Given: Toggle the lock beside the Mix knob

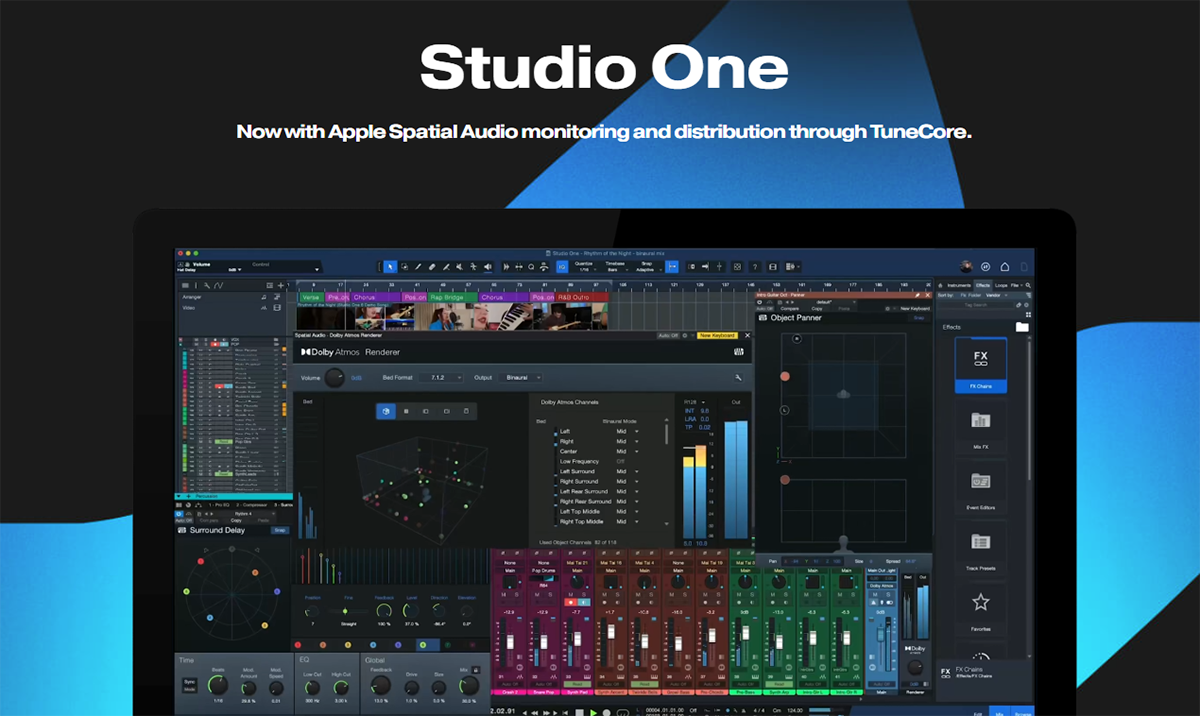Looking at the screenshot, I should click(476, 670).
